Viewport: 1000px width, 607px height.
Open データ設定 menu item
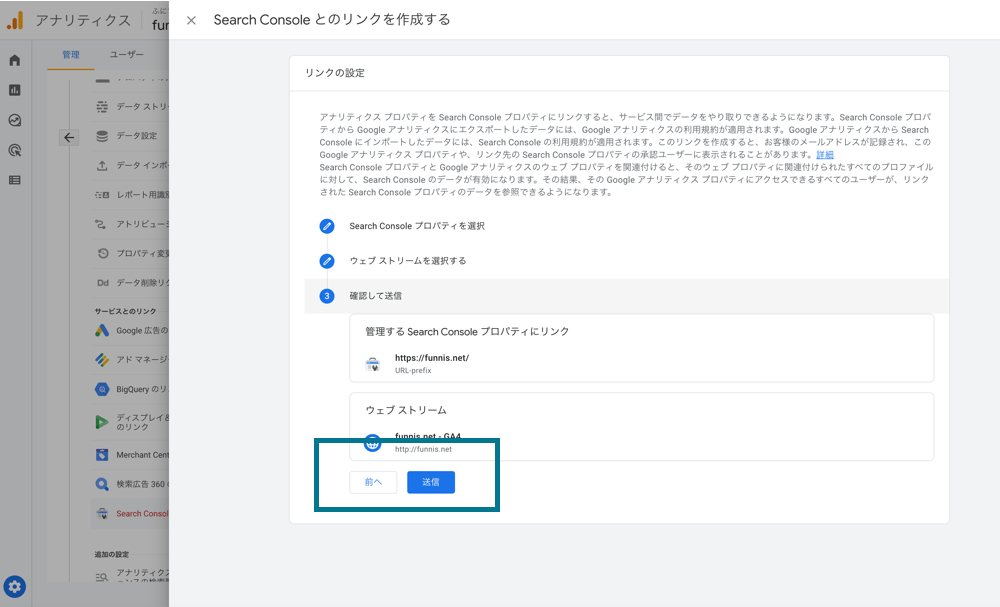pos(132,136)
